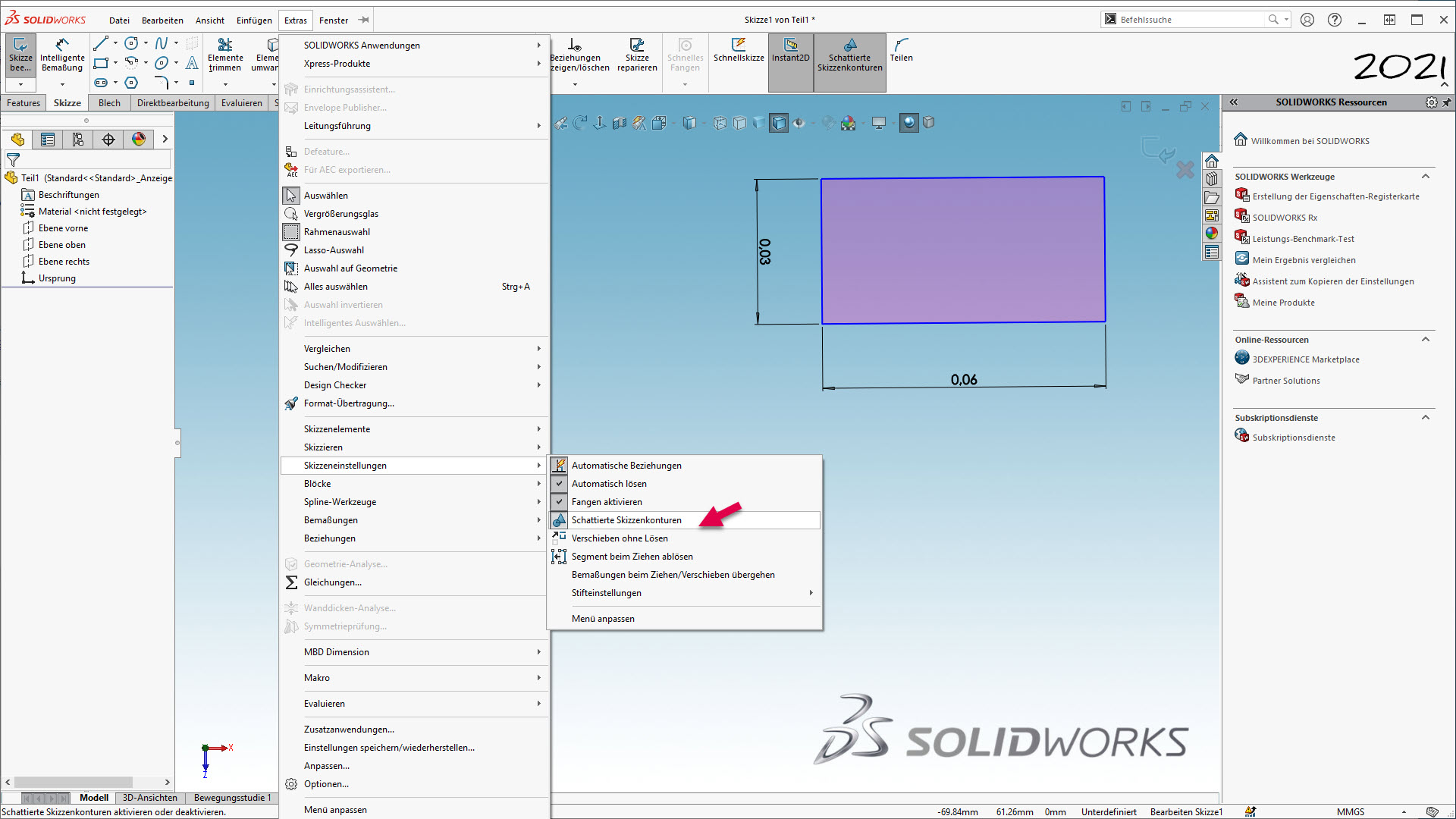Open the ConfigurationManager tab icon
This screenshot has width=1456, height=819.
[x=78, y=139]
